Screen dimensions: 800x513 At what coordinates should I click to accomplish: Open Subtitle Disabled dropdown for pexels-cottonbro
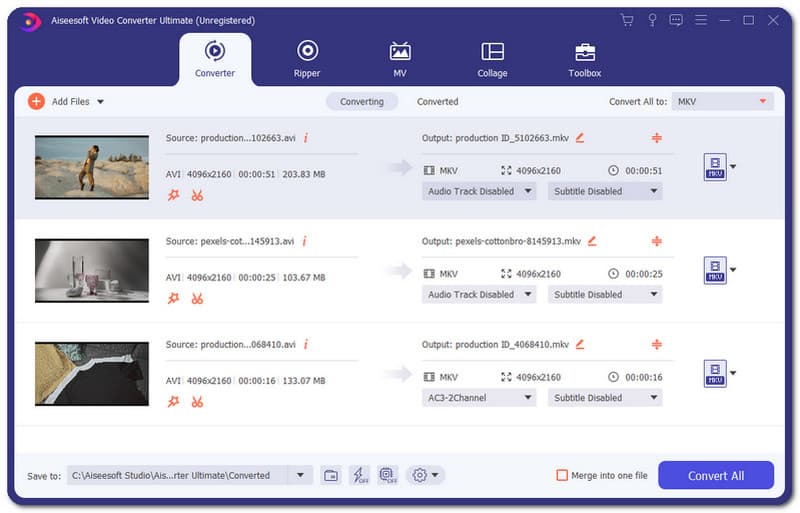[x=605, y=295]
